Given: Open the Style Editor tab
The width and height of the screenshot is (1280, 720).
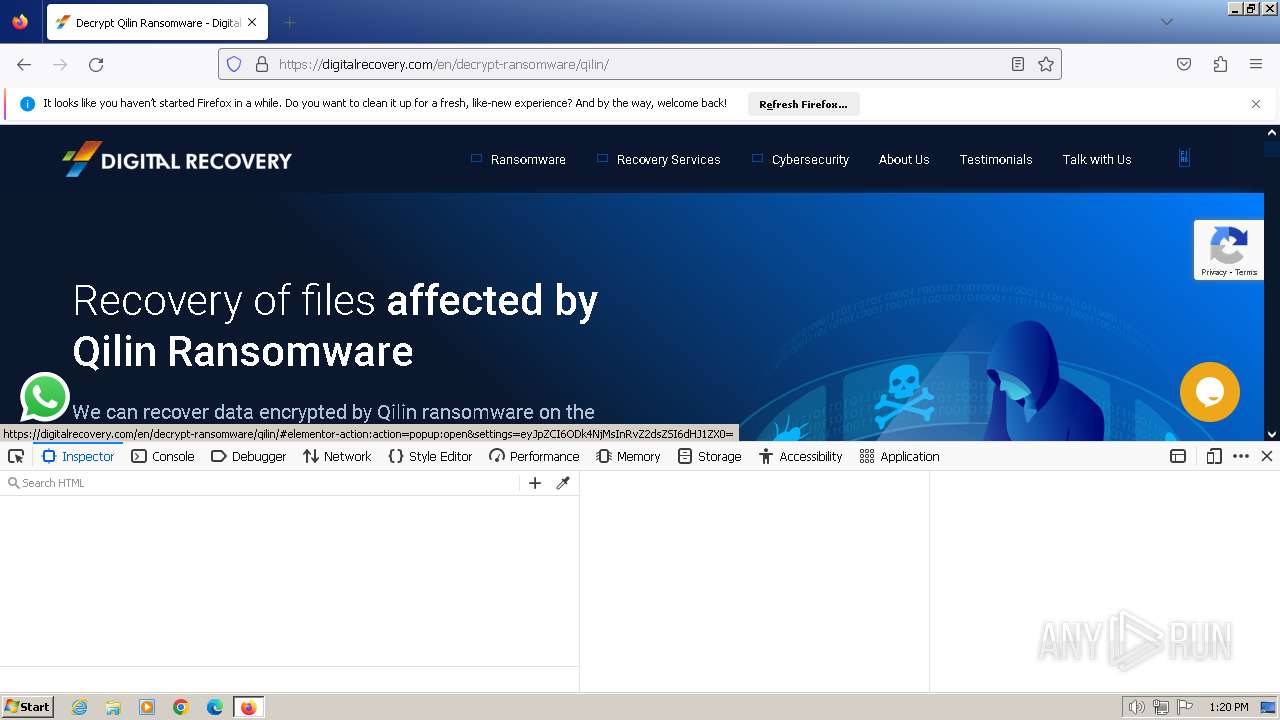Looking at the screenshot, I should point(430,456).
